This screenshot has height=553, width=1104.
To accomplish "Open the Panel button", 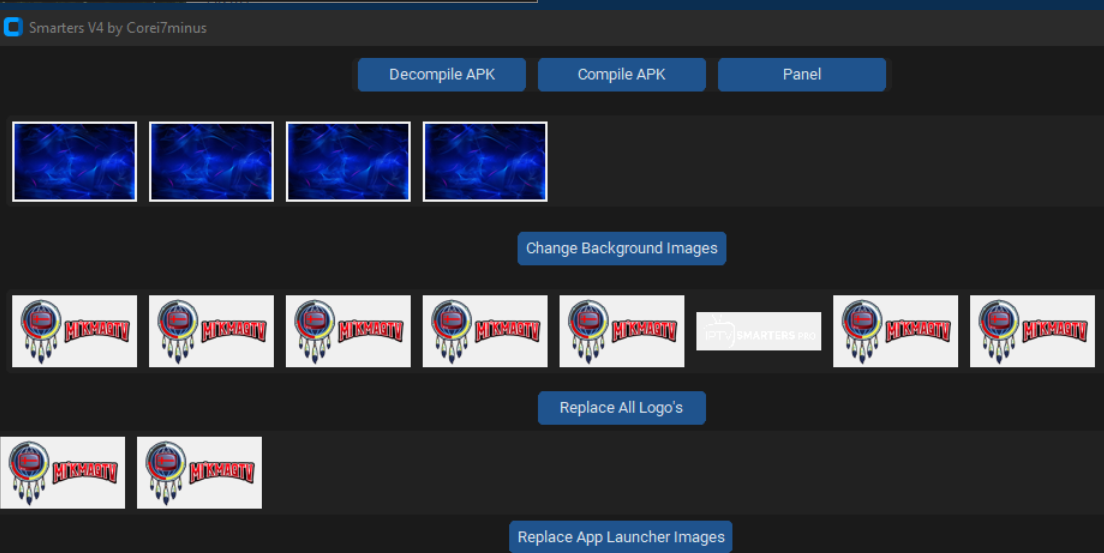I will coord(801,75).
